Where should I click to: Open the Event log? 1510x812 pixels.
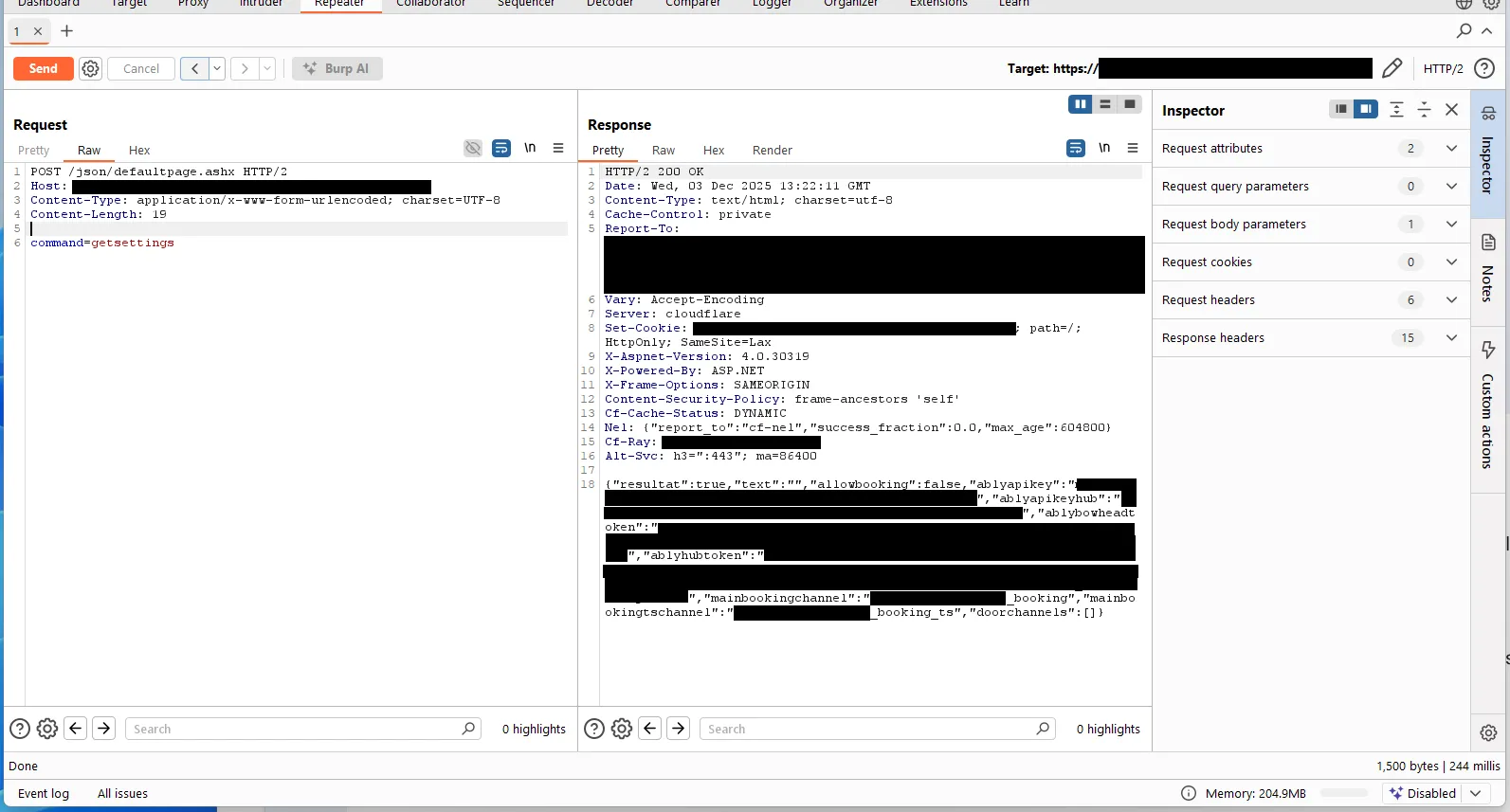coord(44,794)
